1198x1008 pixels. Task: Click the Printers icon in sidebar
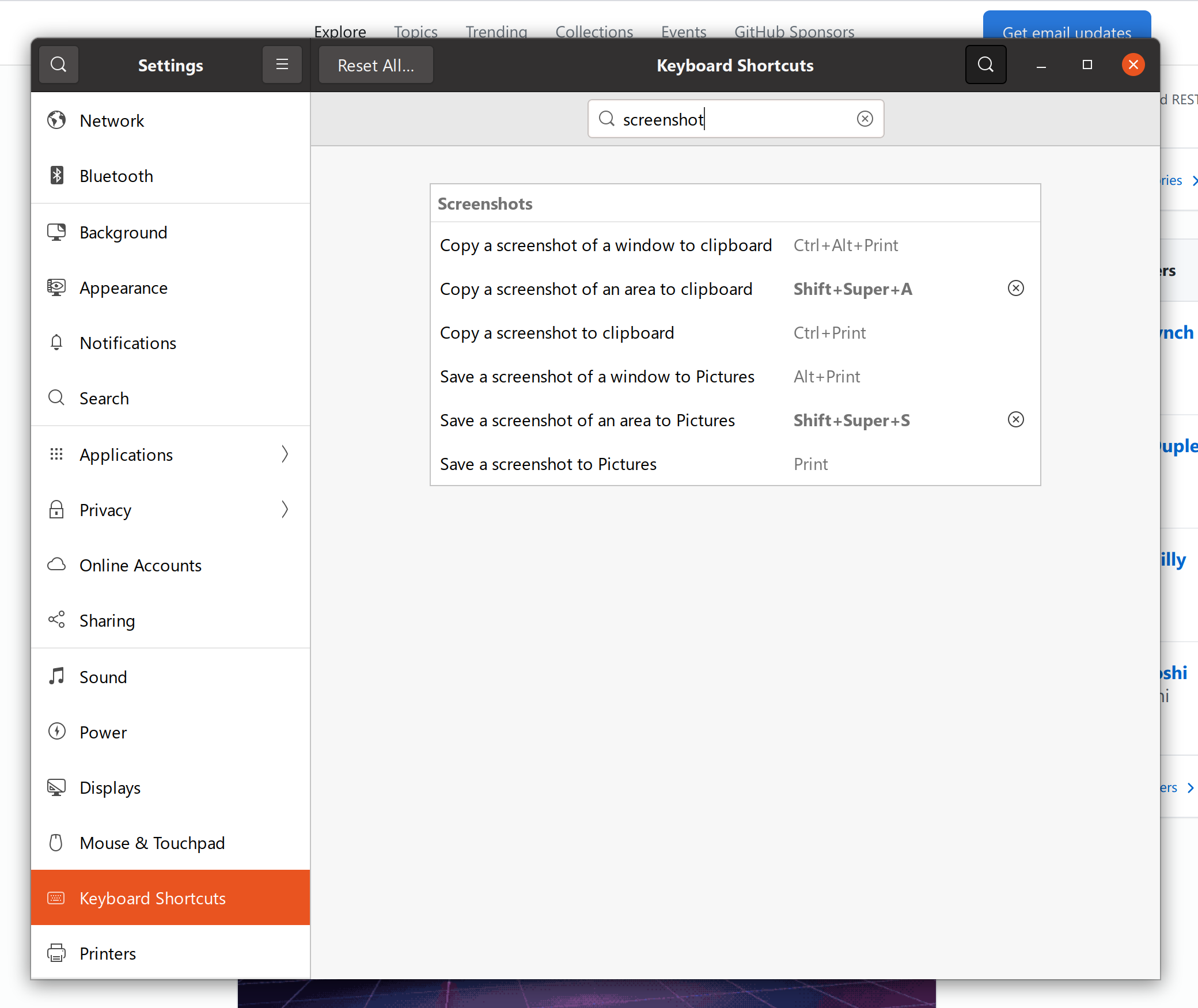56,953
